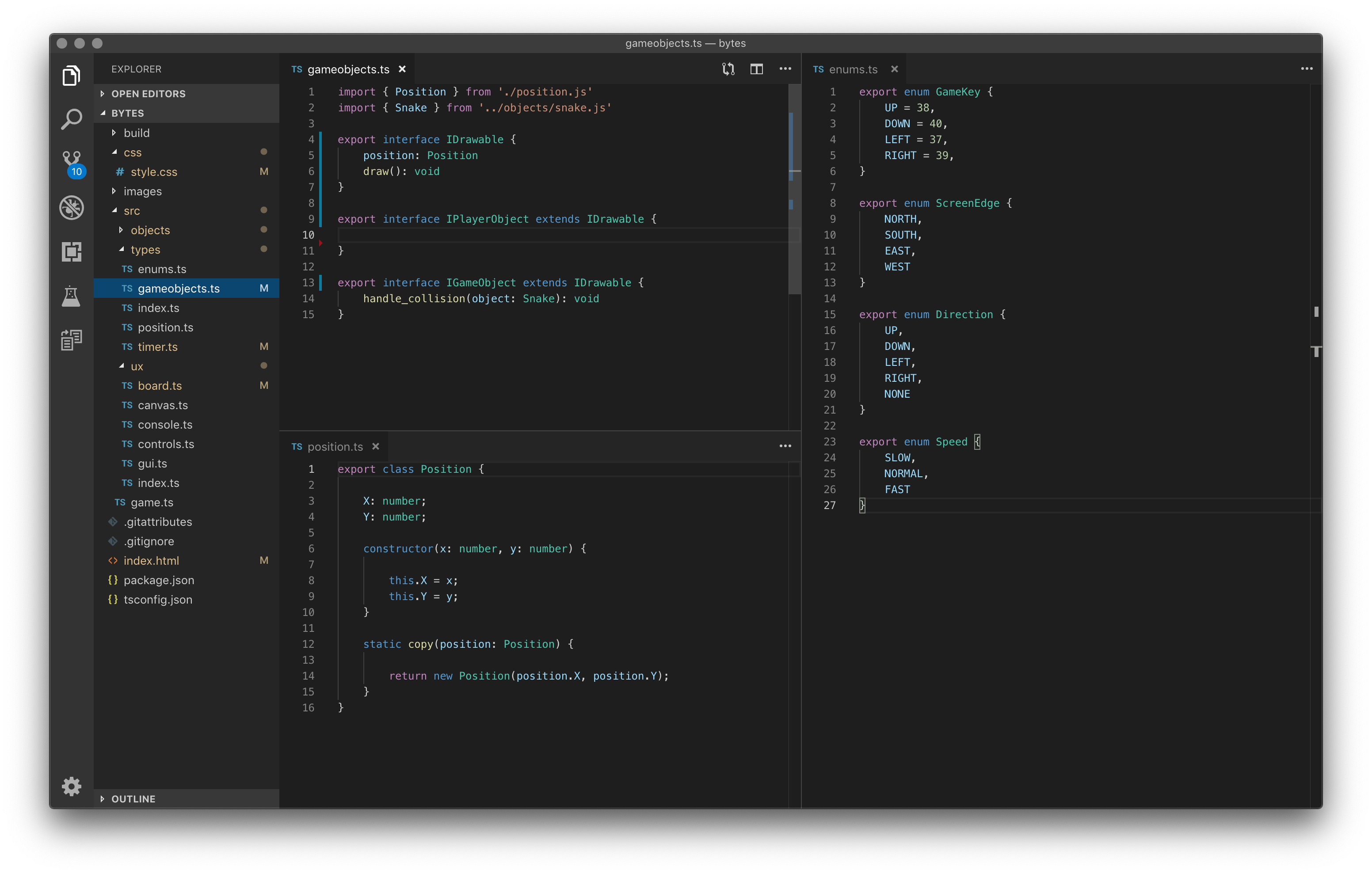
Task: Click the beaker test icon in the sidebar
Action: tap(71, 296)
